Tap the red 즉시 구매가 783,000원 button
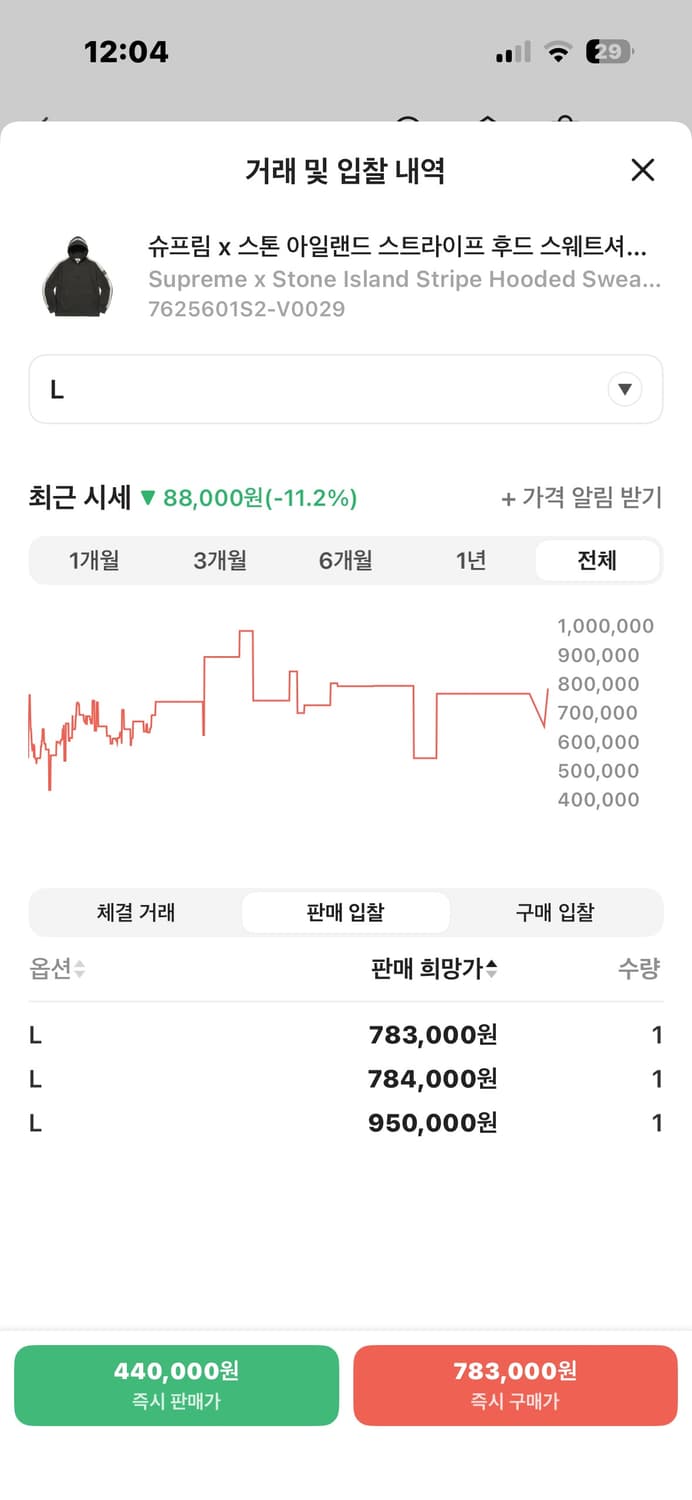The height and width of the screenshot is (1500, 692). pyautogui.click(x=515, y=1386)
